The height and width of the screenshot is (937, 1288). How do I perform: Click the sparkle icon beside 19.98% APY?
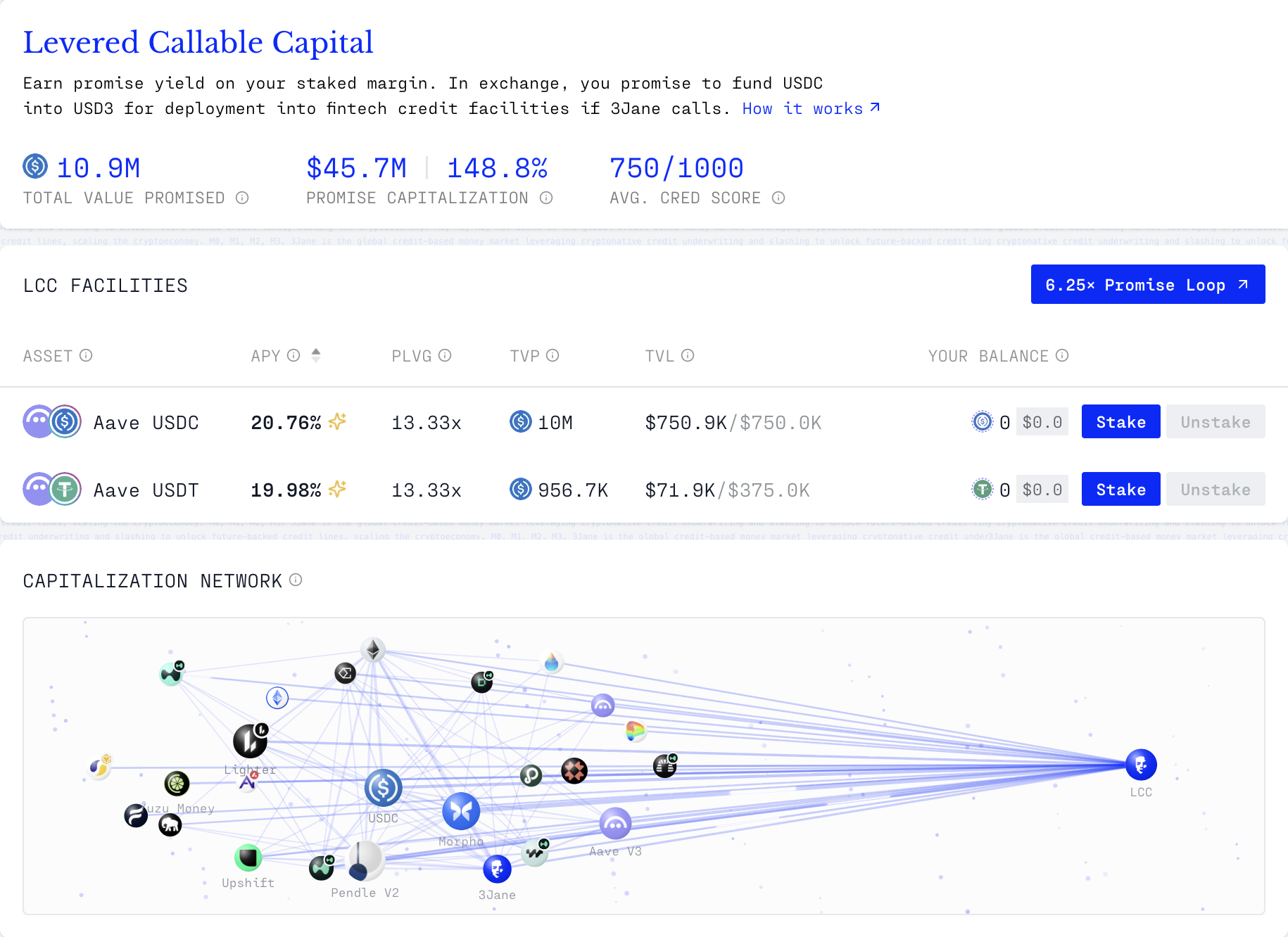pos(338,488)
